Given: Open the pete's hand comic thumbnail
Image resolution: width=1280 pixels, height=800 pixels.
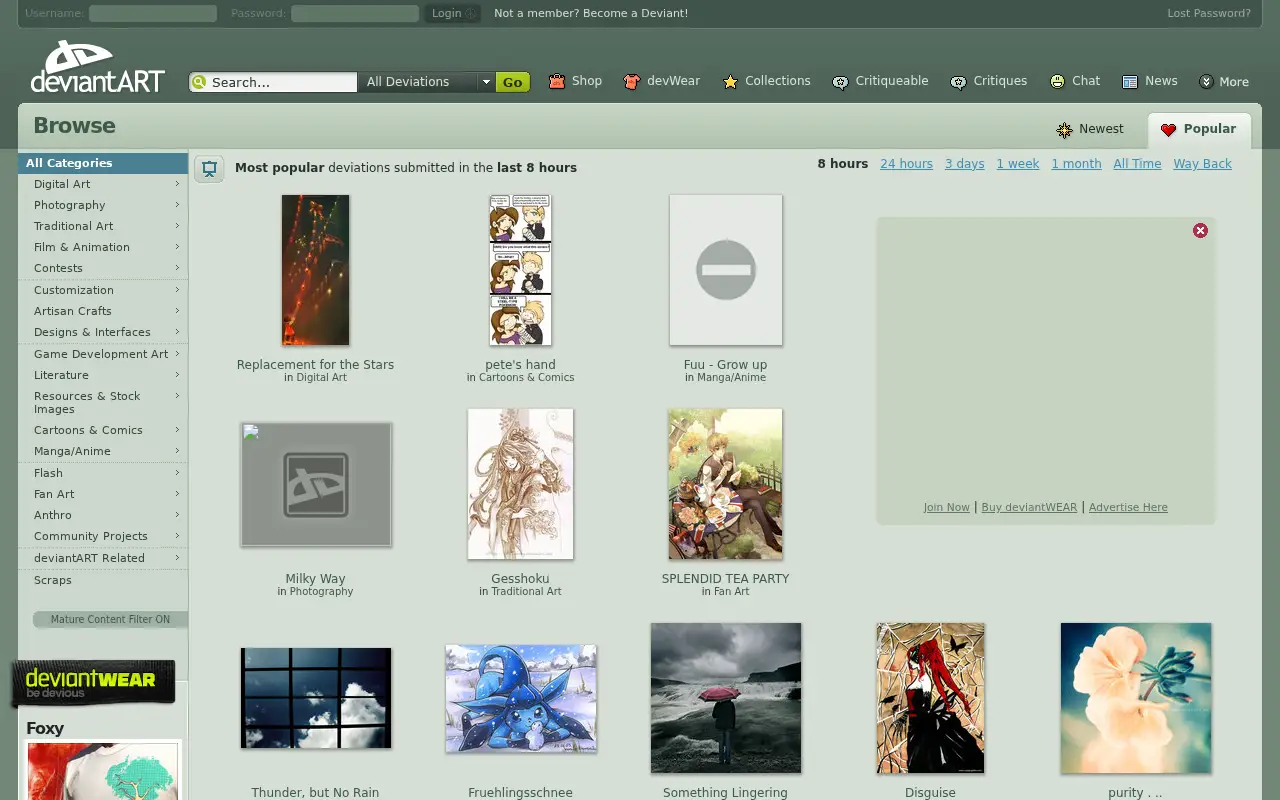Looking at the screenshot, I should (520, 270).
